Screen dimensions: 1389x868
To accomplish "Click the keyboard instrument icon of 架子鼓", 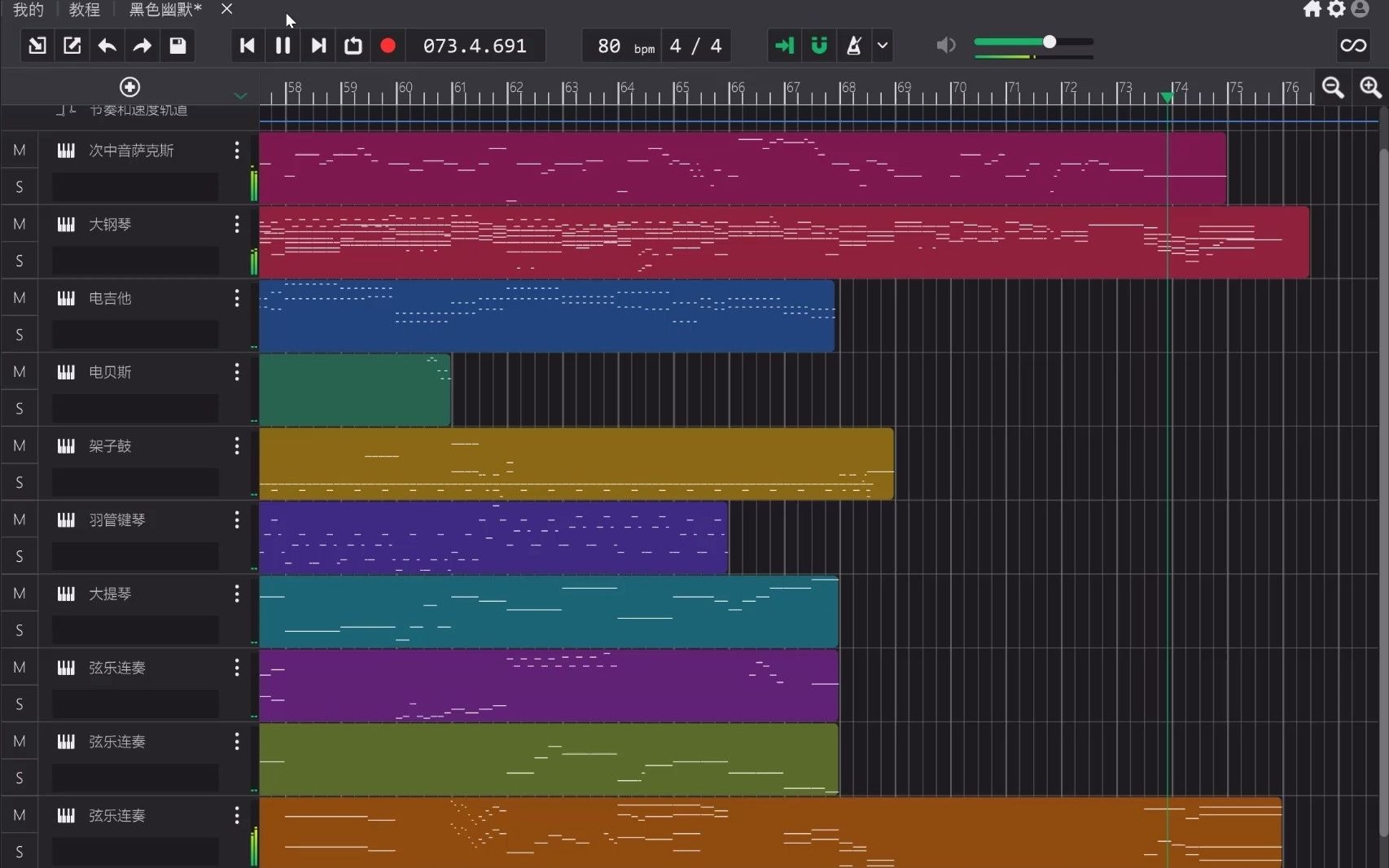I will point(66,445).
